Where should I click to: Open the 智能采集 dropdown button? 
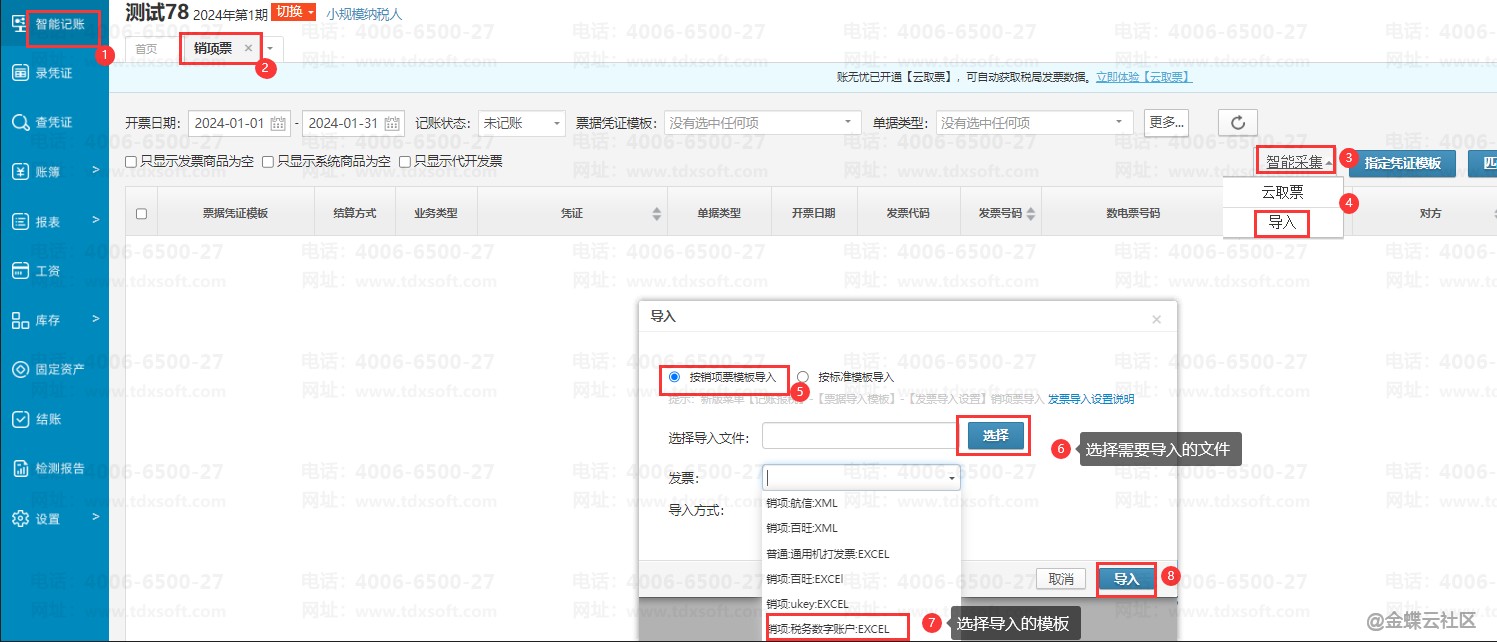click(1298, 161)
